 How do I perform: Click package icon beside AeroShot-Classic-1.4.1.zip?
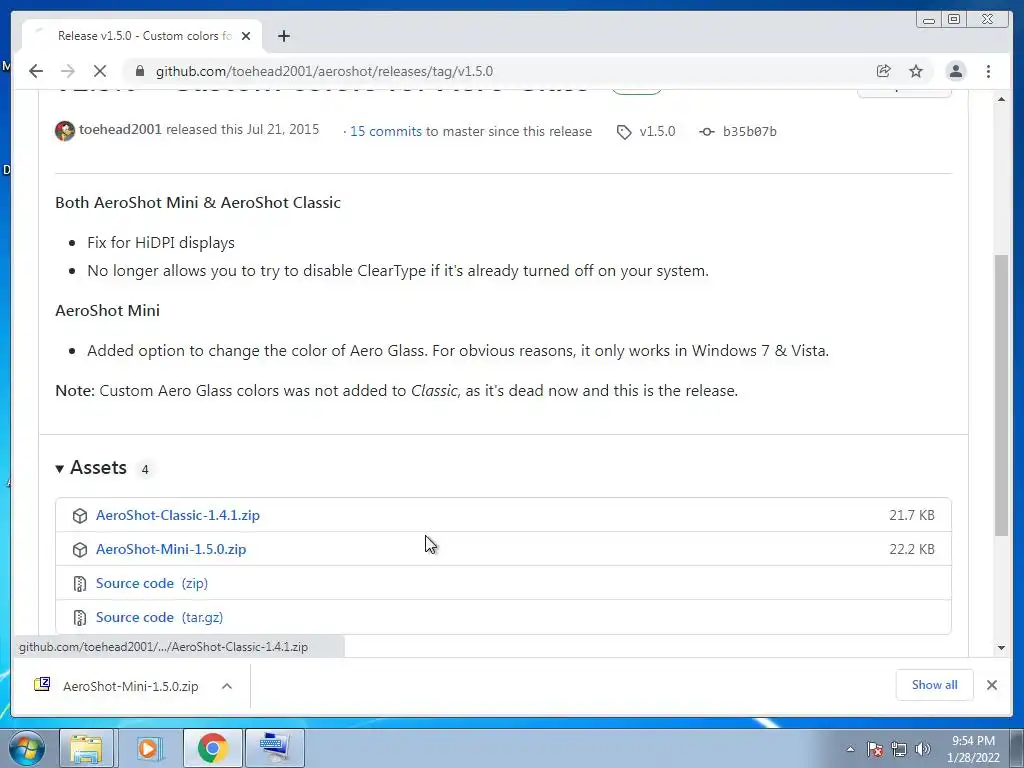(x=80, y=515)
